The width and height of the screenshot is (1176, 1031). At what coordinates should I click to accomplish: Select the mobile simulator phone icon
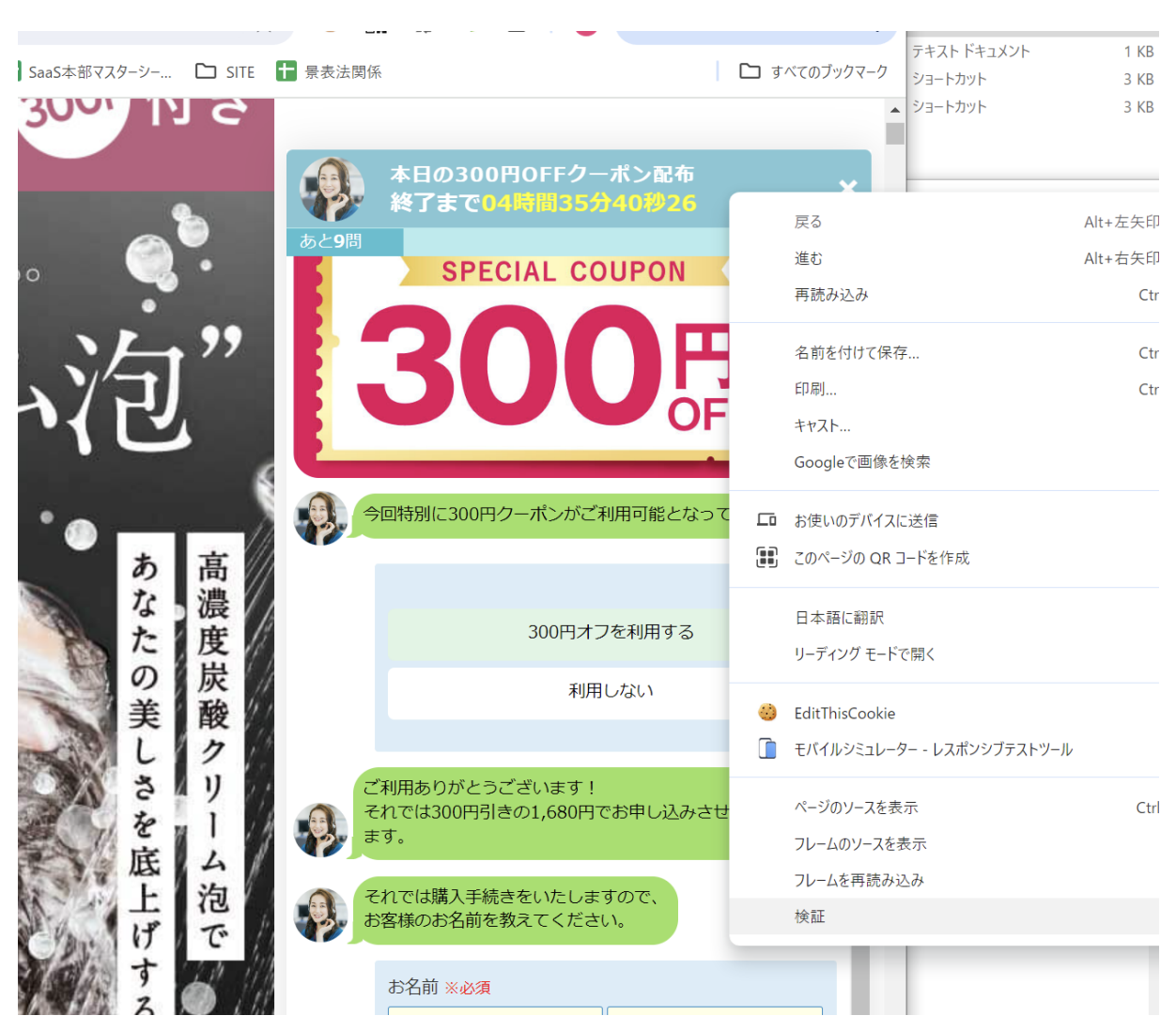click(x=767, y=748)
